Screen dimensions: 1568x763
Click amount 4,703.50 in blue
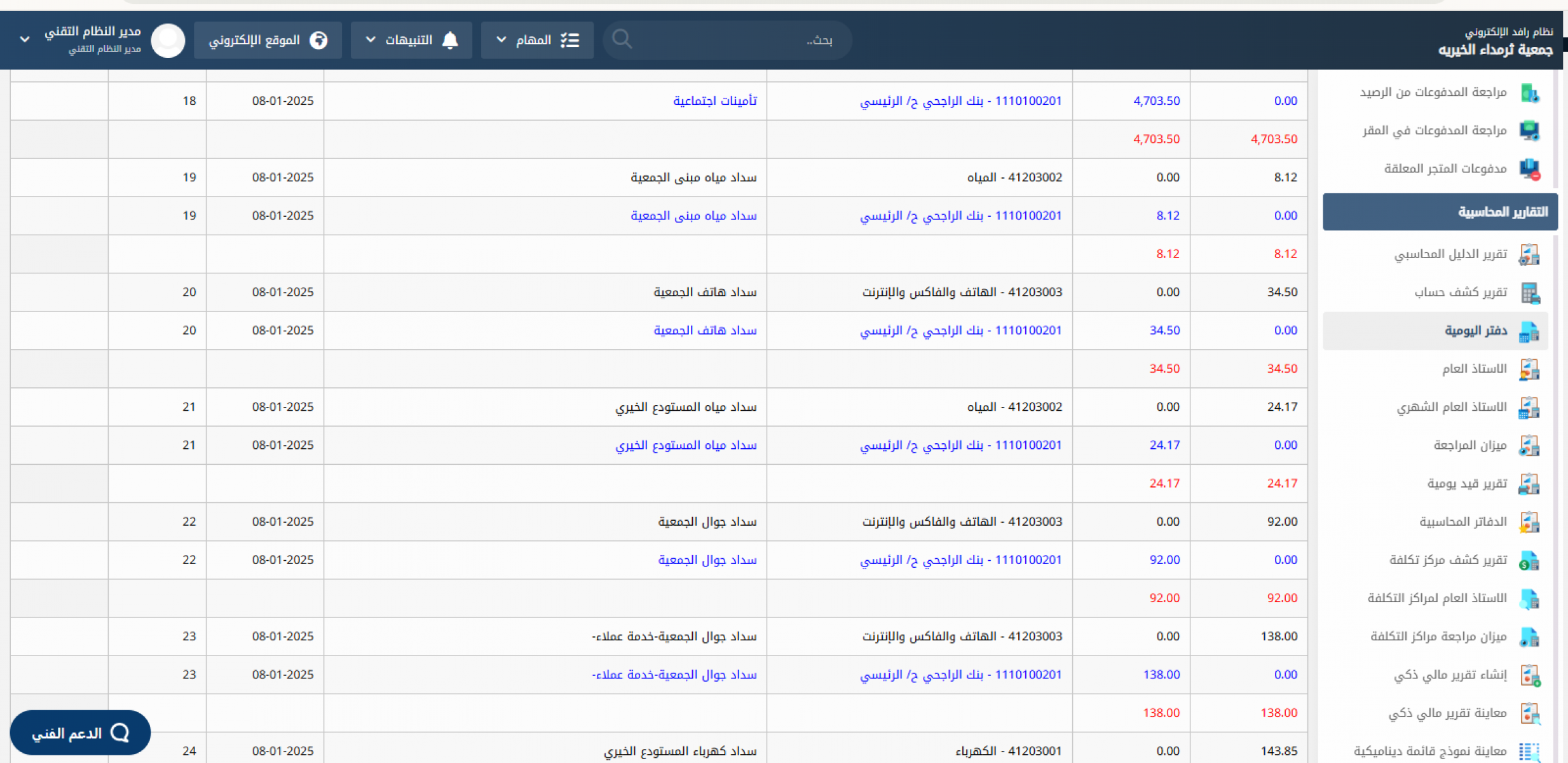[x=1156, y=100]
